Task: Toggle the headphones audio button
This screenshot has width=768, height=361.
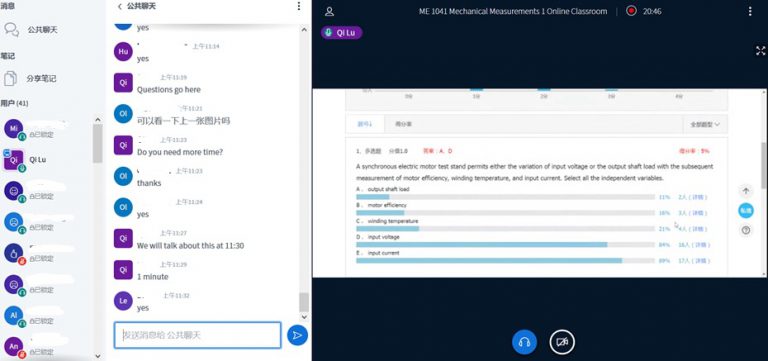Action: [524, 341]
